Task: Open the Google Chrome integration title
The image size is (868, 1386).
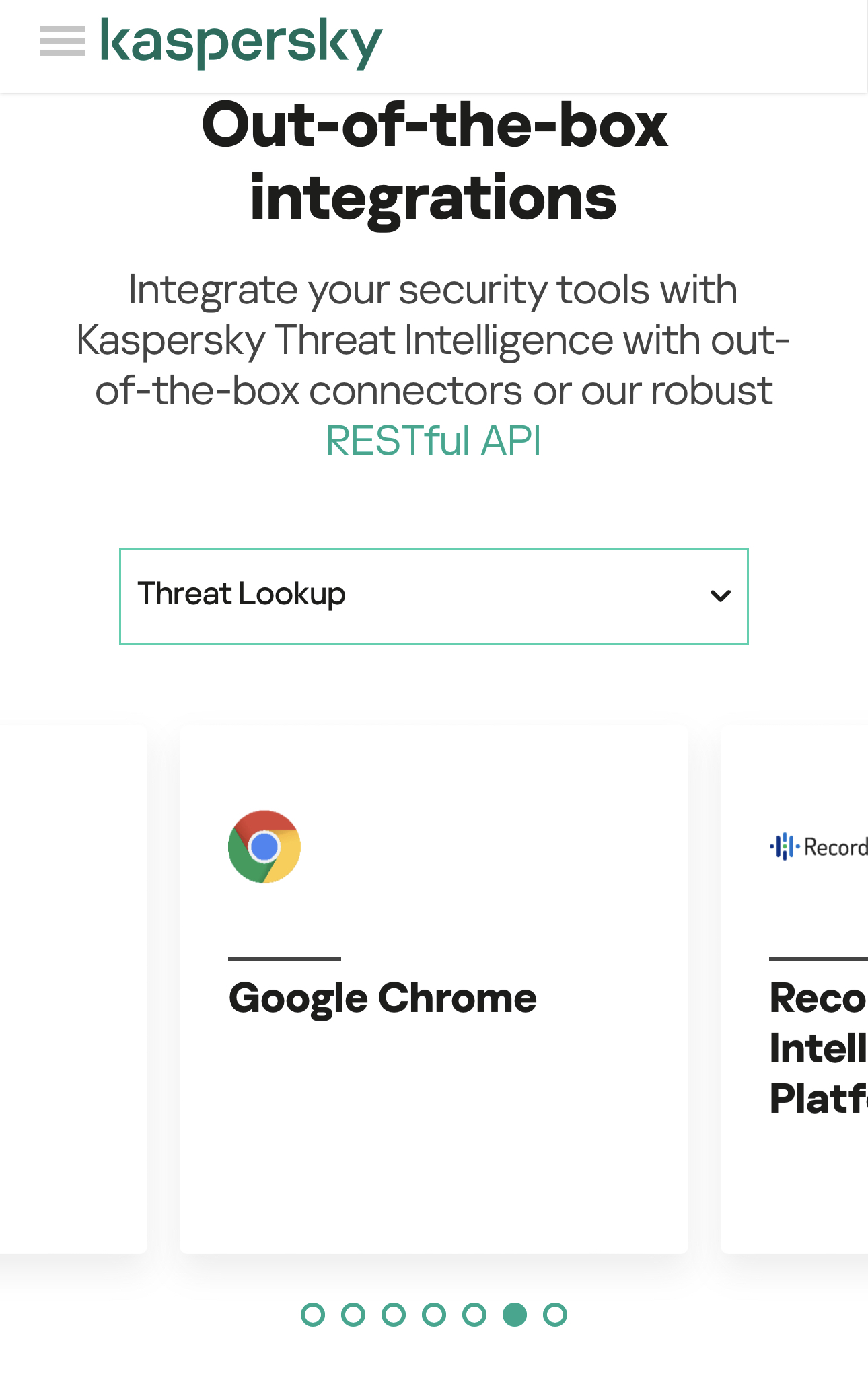Action: tap(382, 997)
